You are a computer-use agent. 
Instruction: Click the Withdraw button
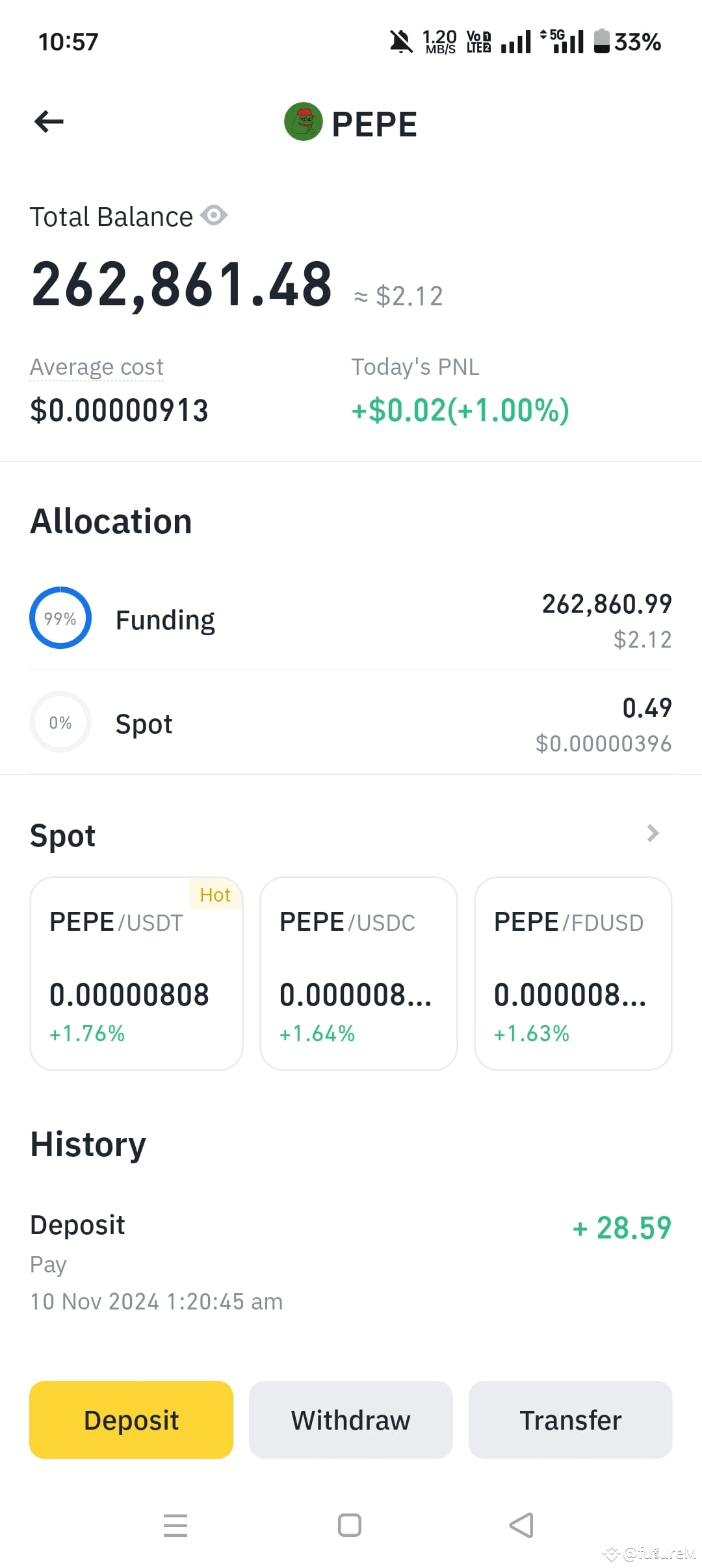click(x=351, y=1420)
